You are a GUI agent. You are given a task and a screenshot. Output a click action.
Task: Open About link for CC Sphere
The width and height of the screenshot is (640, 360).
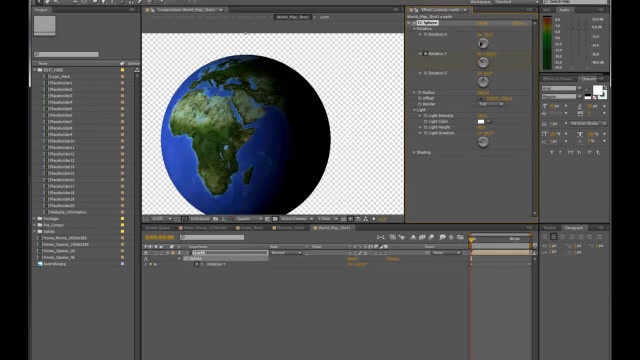tap(519, 23)
